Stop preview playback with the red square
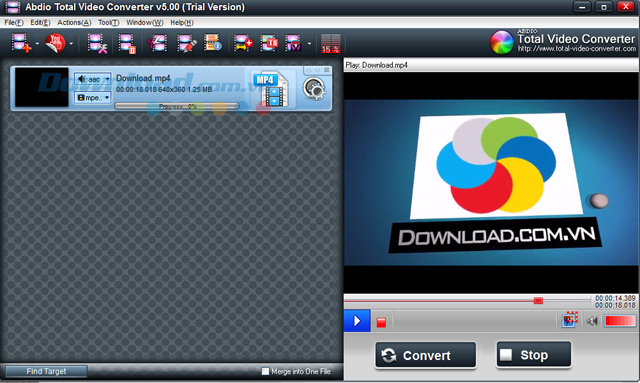The height and width of the screenshot is (383, 640). [x=381, y=323]
